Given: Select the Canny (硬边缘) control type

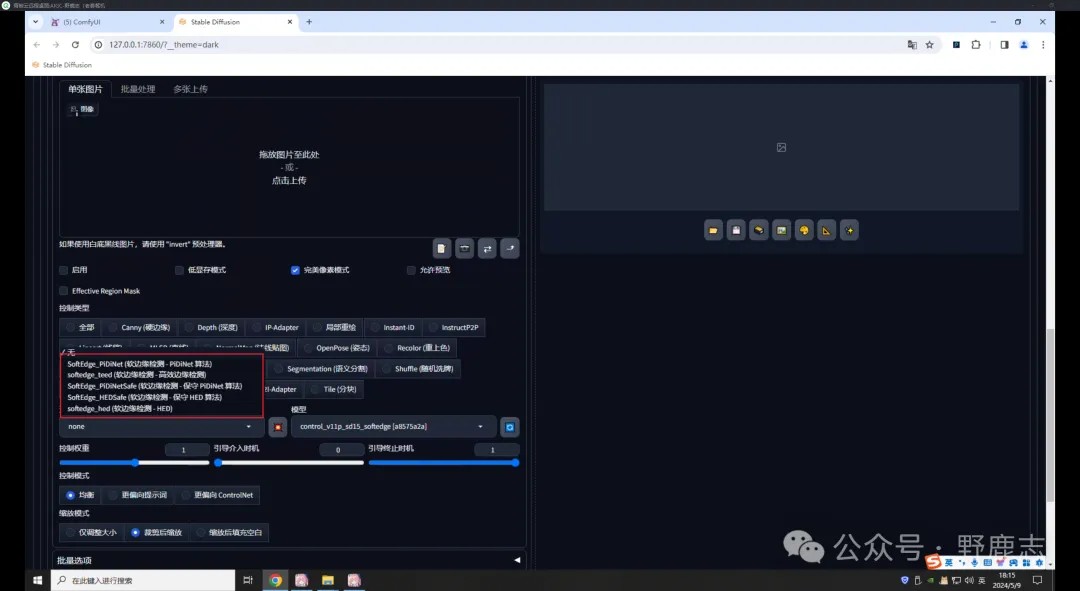Looking at the screenshot, I should (139, 327).
